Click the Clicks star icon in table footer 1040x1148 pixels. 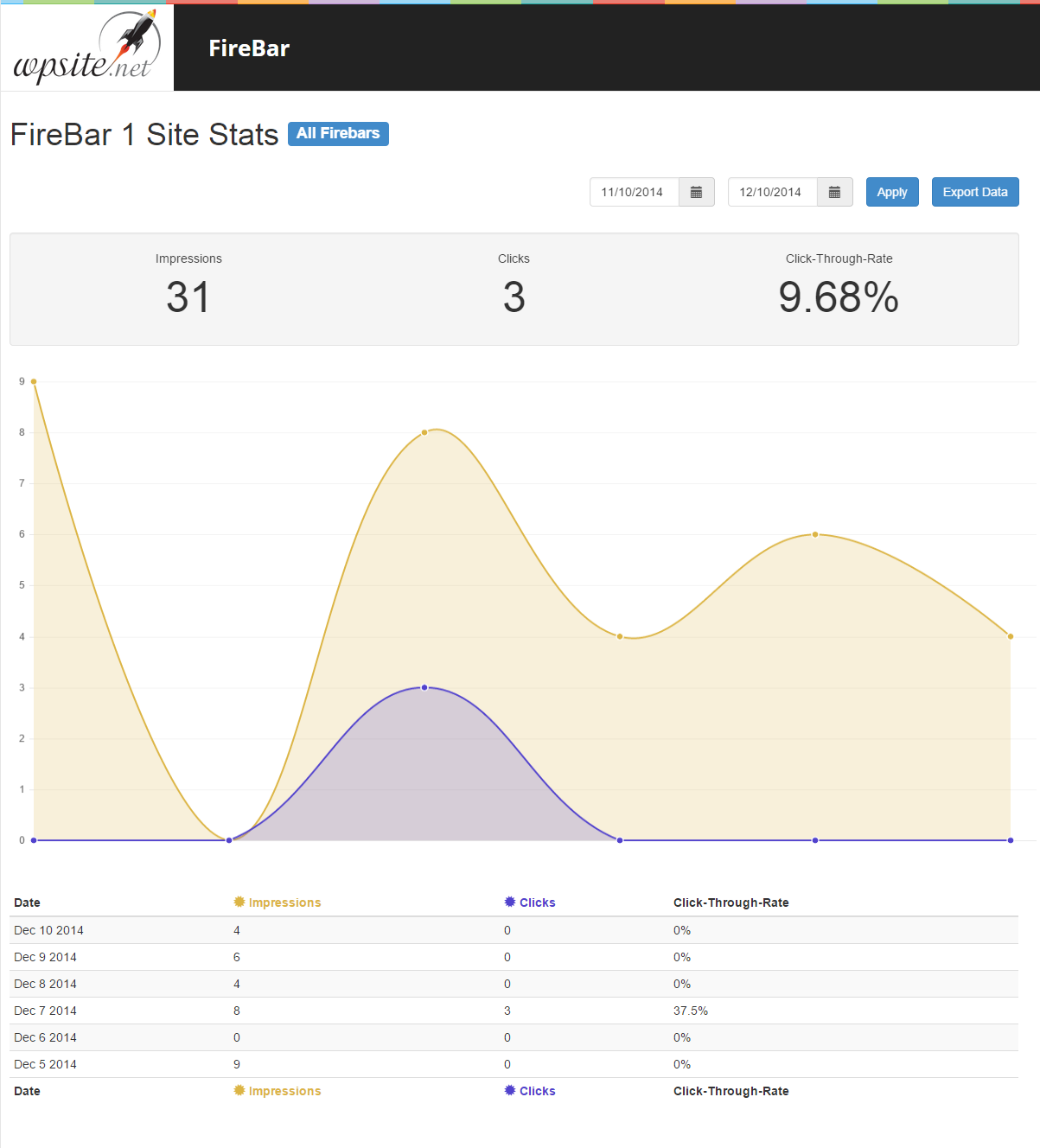click(510, 1090)
